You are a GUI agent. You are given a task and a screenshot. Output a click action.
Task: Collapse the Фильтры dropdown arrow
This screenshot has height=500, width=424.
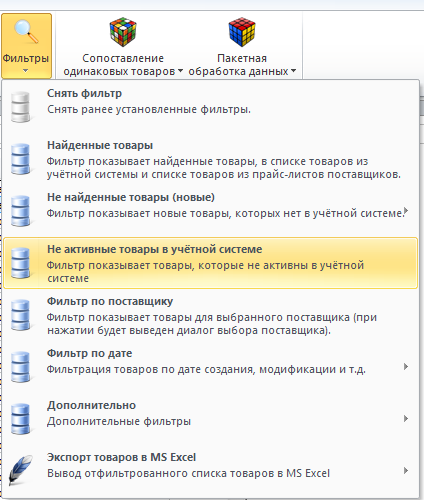click(x=26, y=71)
